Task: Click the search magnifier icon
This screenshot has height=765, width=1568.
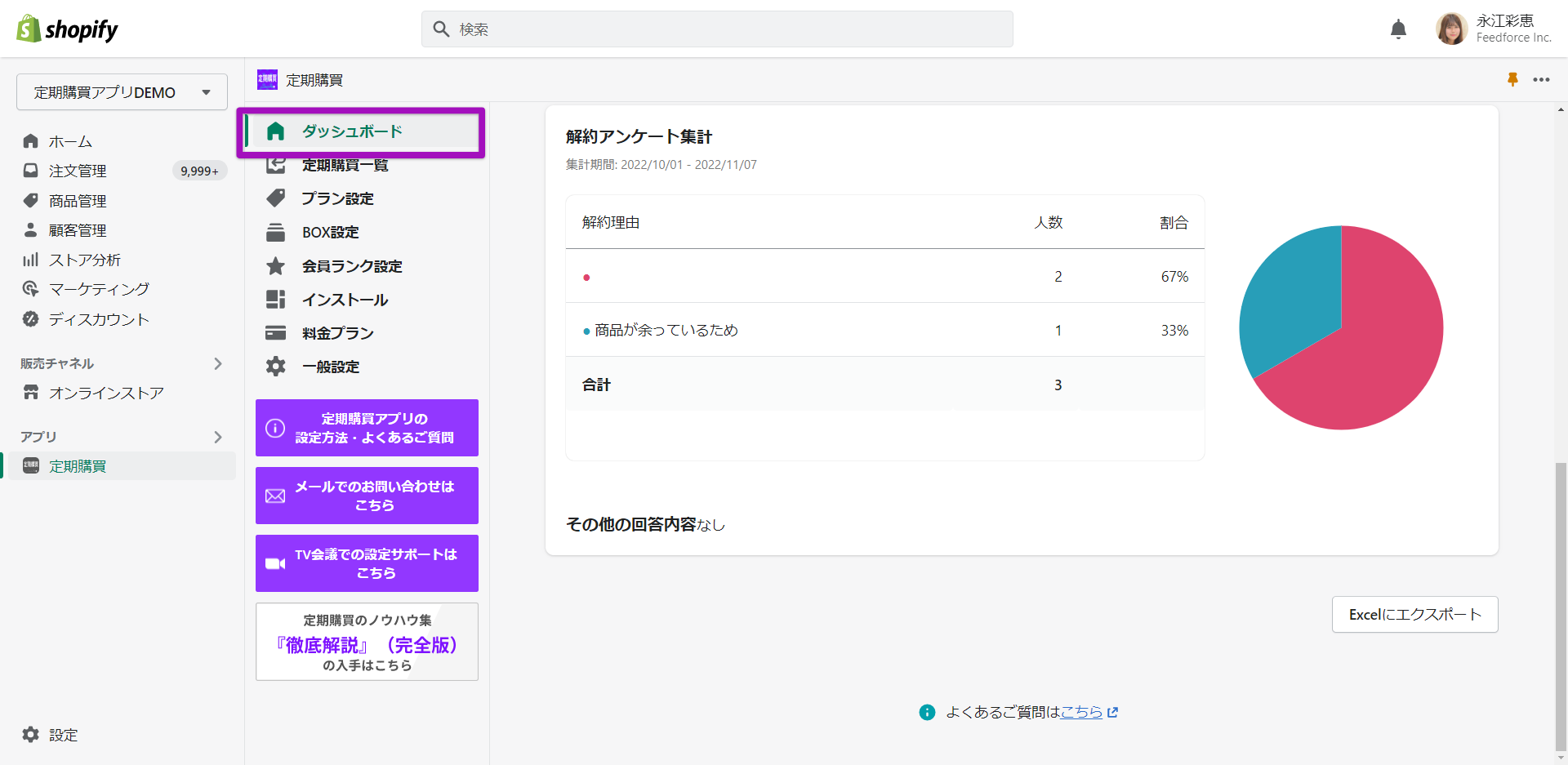Action: [441, 29]
